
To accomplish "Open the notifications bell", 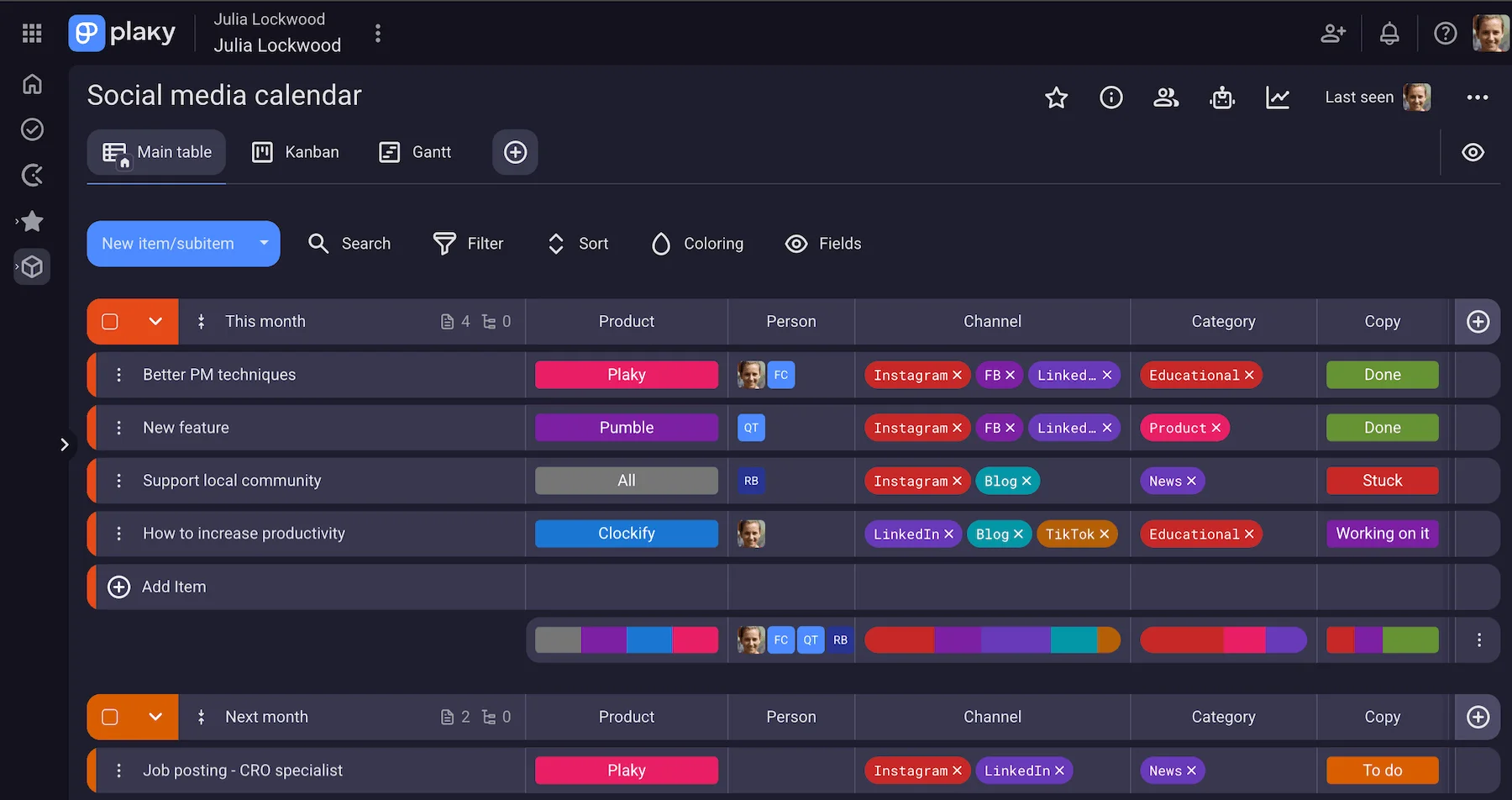I will [x=1389, y=34].
